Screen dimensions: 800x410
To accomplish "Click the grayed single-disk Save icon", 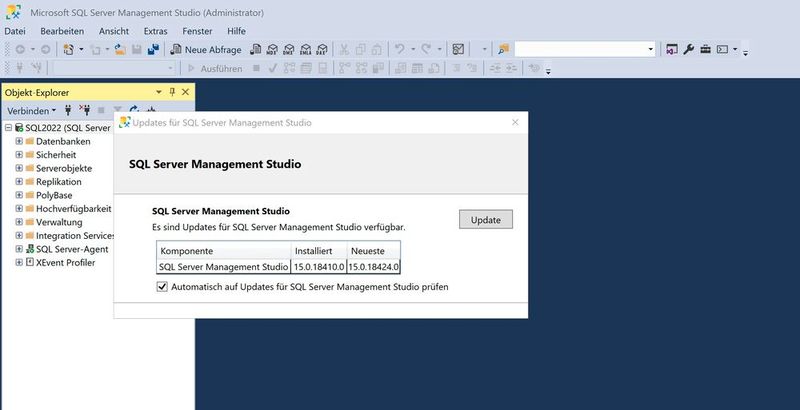I will pos(137,49).
